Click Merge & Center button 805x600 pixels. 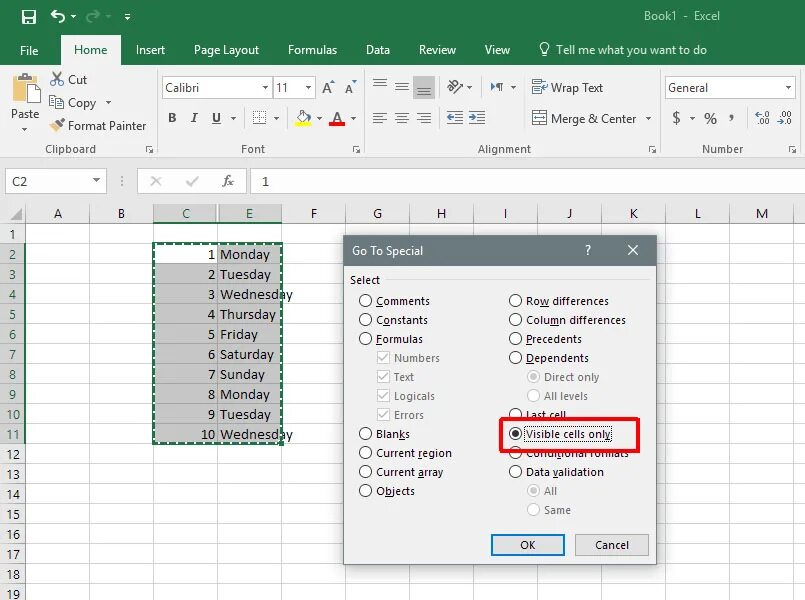point(584,119)
